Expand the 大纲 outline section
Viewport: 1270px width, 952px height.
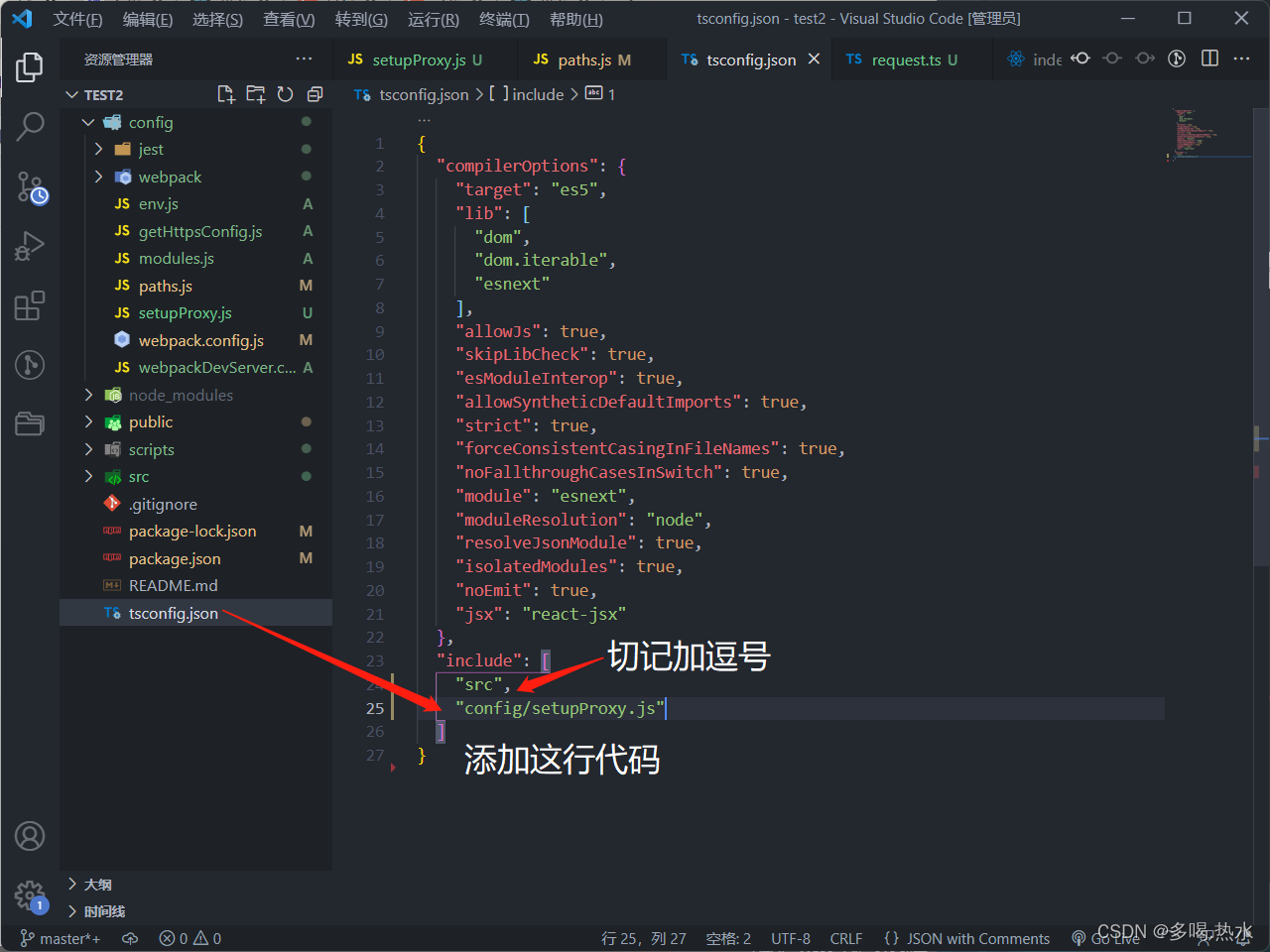pyautogui.click(x=196, y=884)
